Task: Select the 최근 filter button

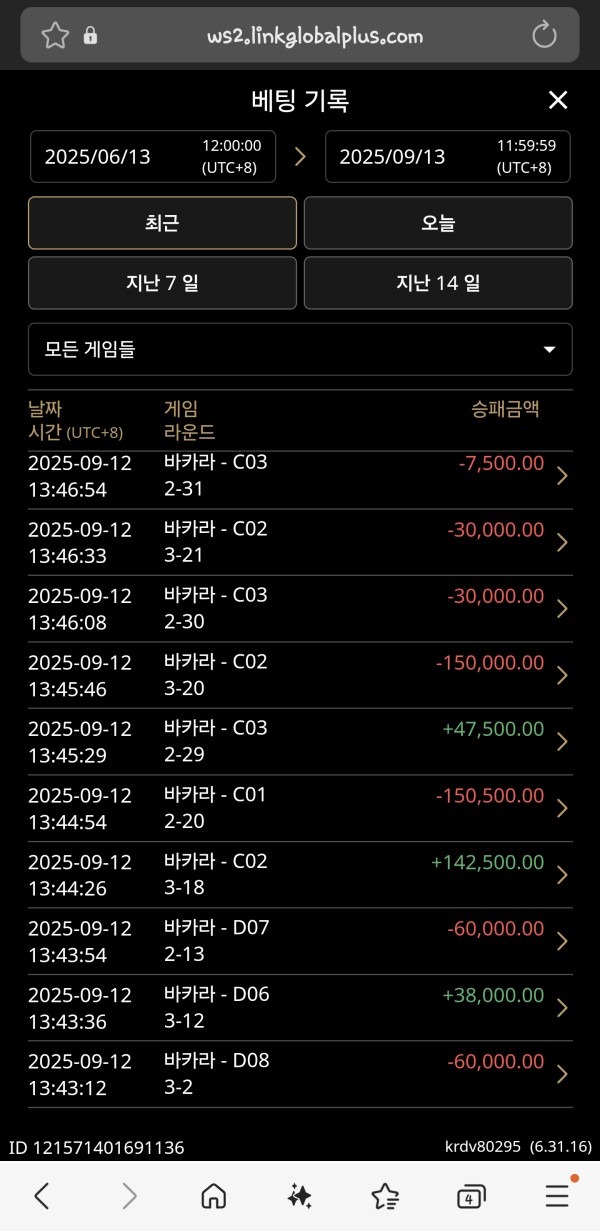Action: pos(162,222)
